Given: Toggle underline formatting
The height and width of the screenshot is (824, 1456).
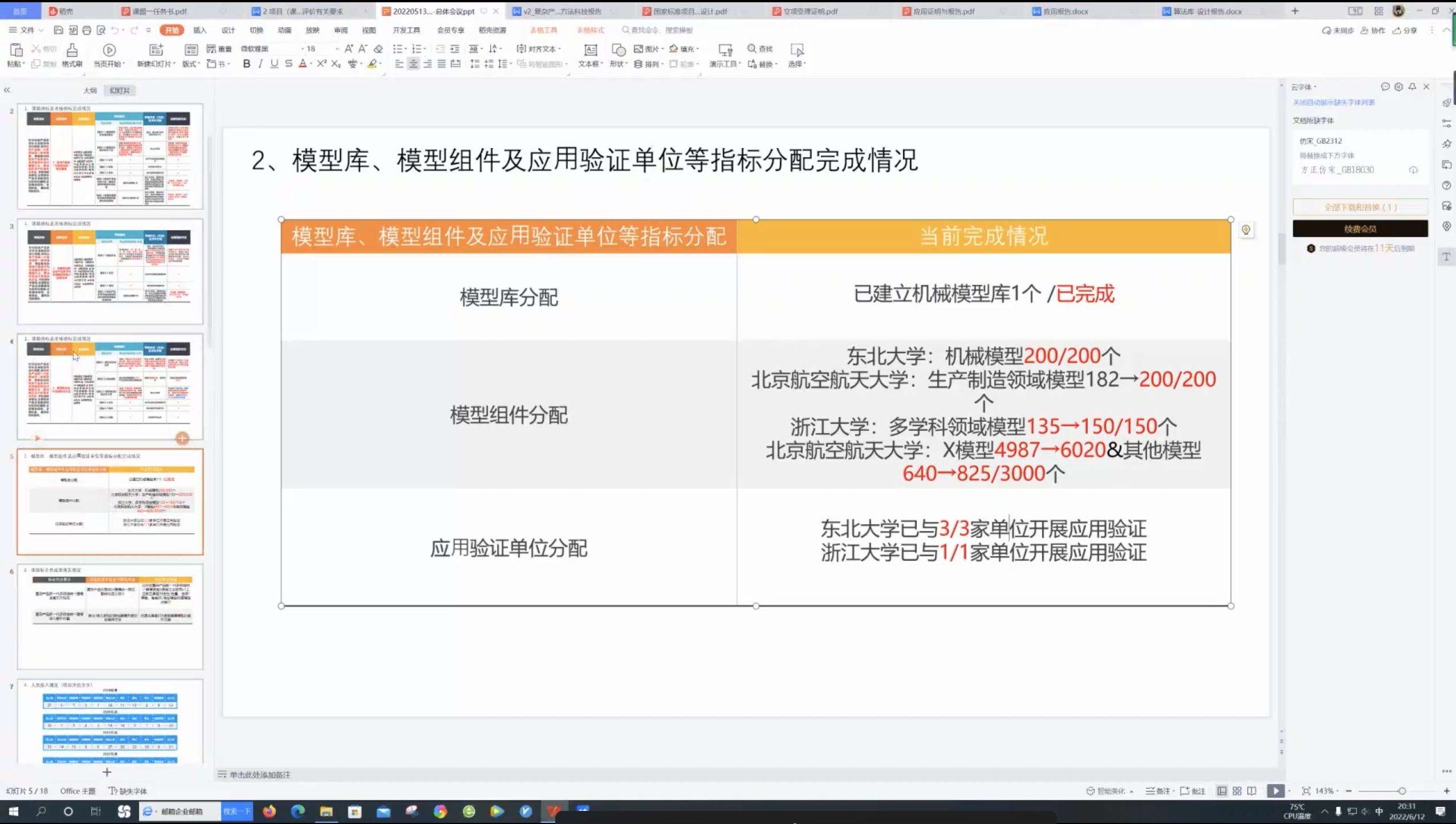Looking at the screenshot, I should (x=274, y=64).
